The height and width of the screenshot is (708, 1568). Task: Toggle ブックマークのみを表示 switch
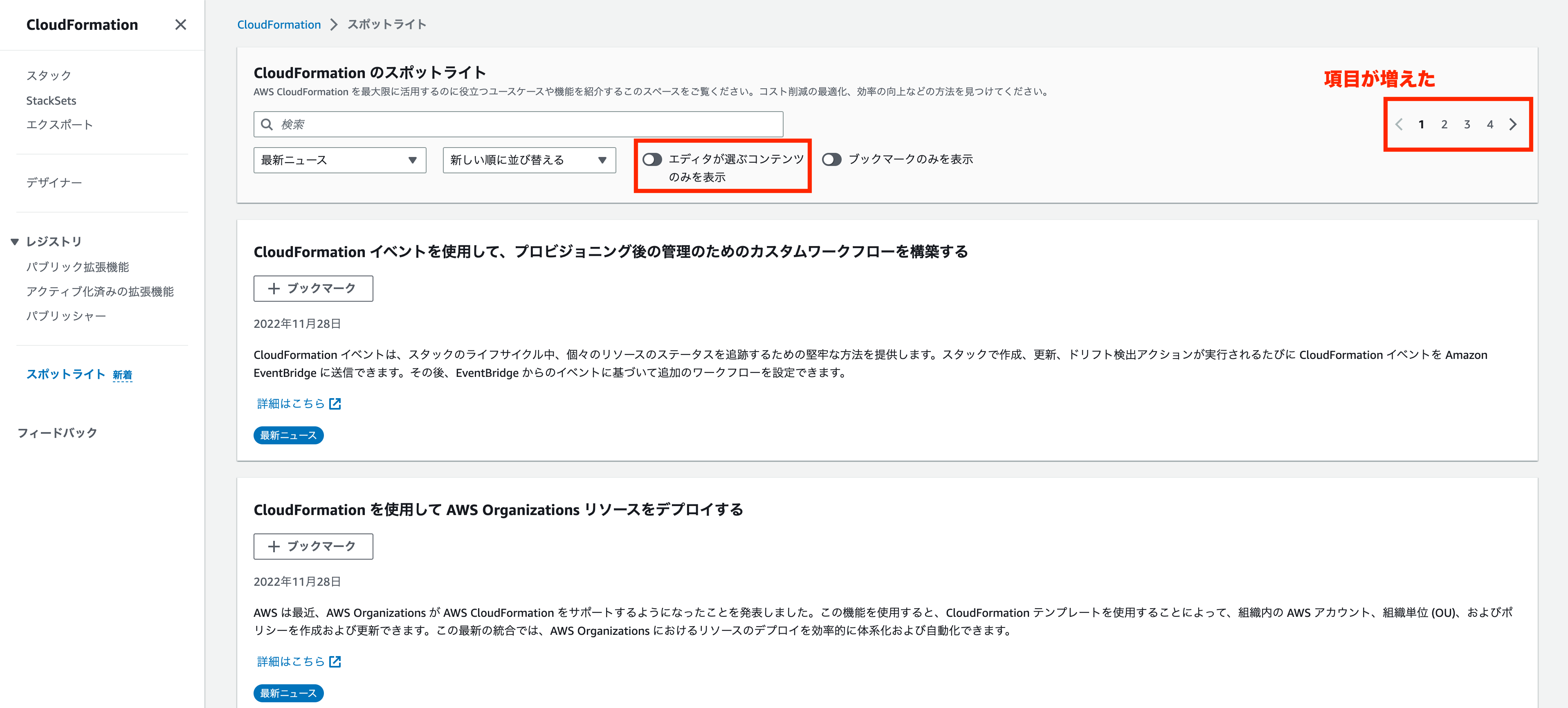click(x=831, y=159)
